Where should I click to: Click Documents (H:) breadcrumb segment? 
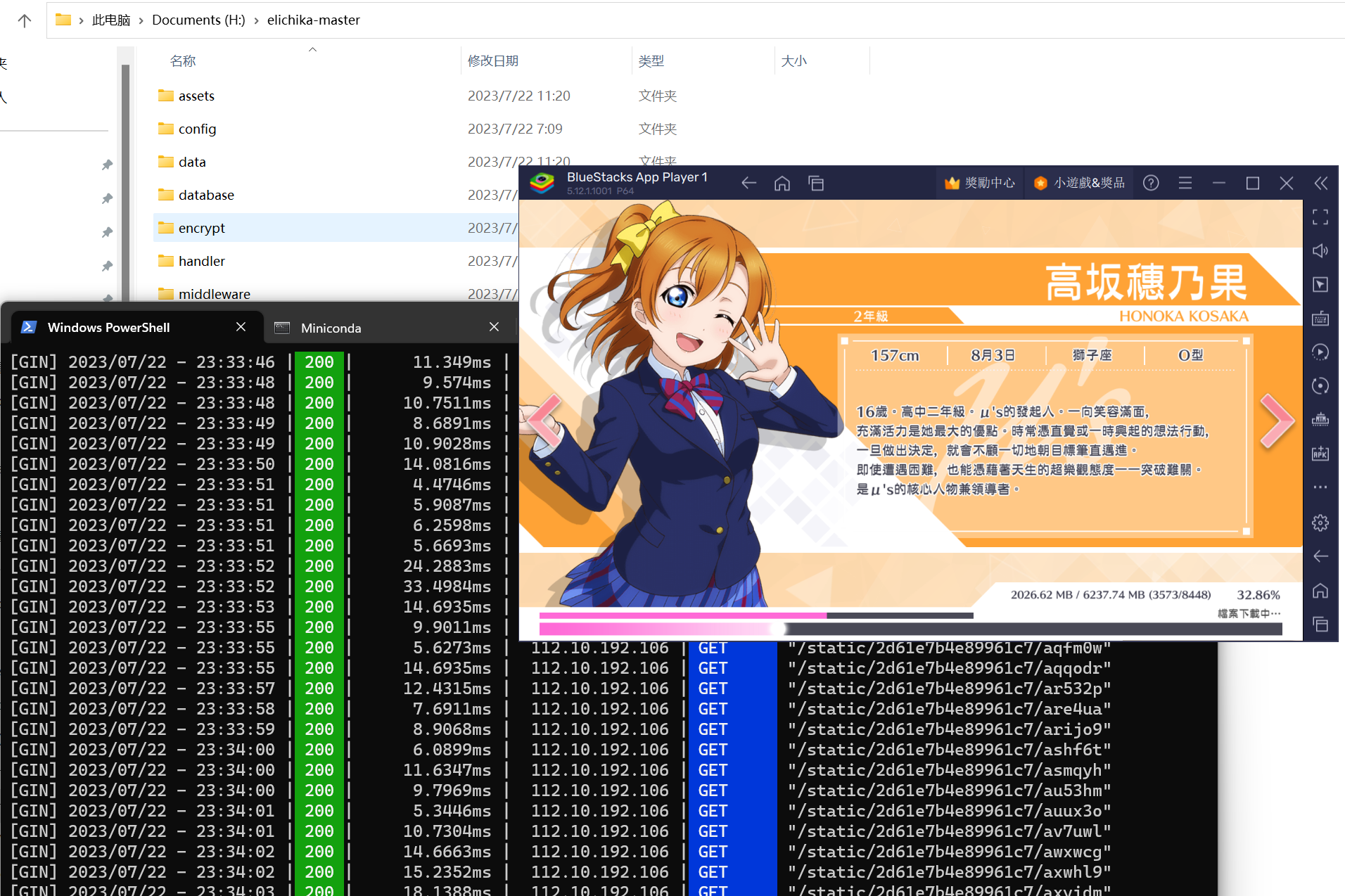coord(198,20)
